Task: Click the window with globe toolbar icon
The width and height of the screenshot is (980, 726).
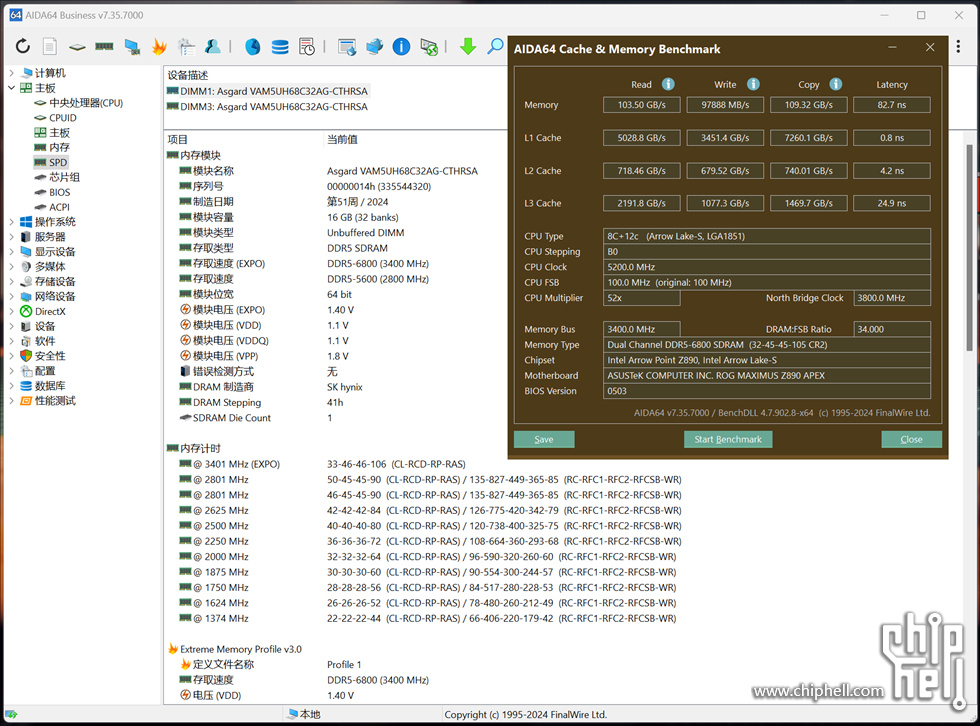Action: (x=347, y=47)
